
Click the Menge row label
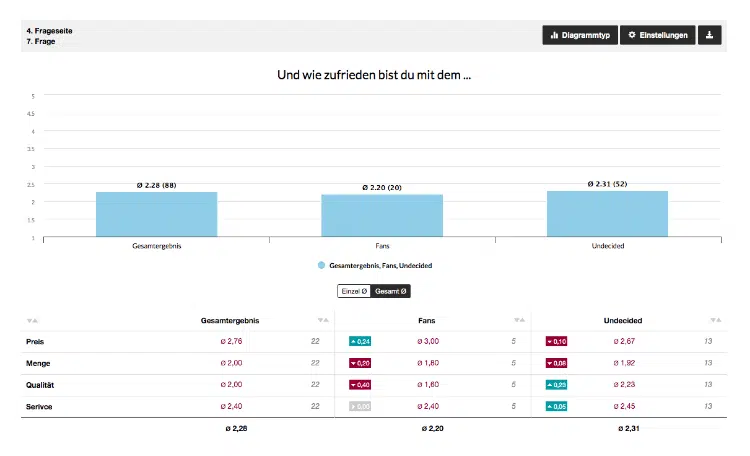(38, 363)
